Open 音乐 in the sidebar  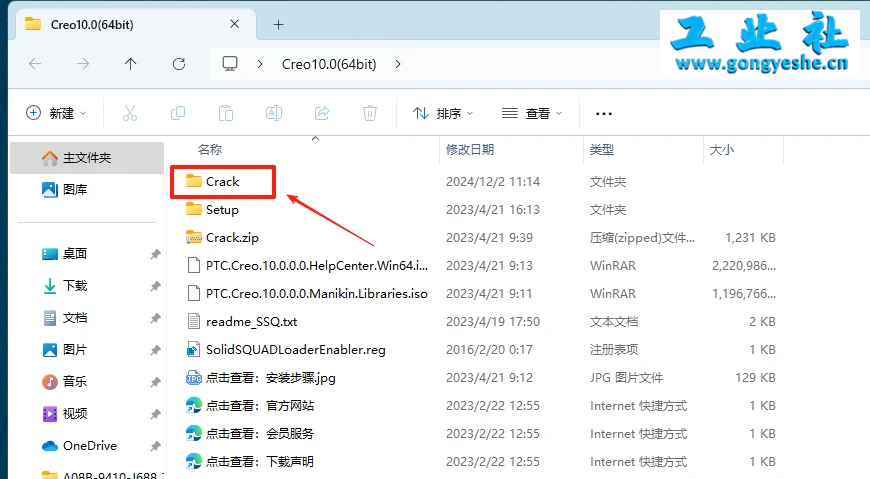point(65,381)
